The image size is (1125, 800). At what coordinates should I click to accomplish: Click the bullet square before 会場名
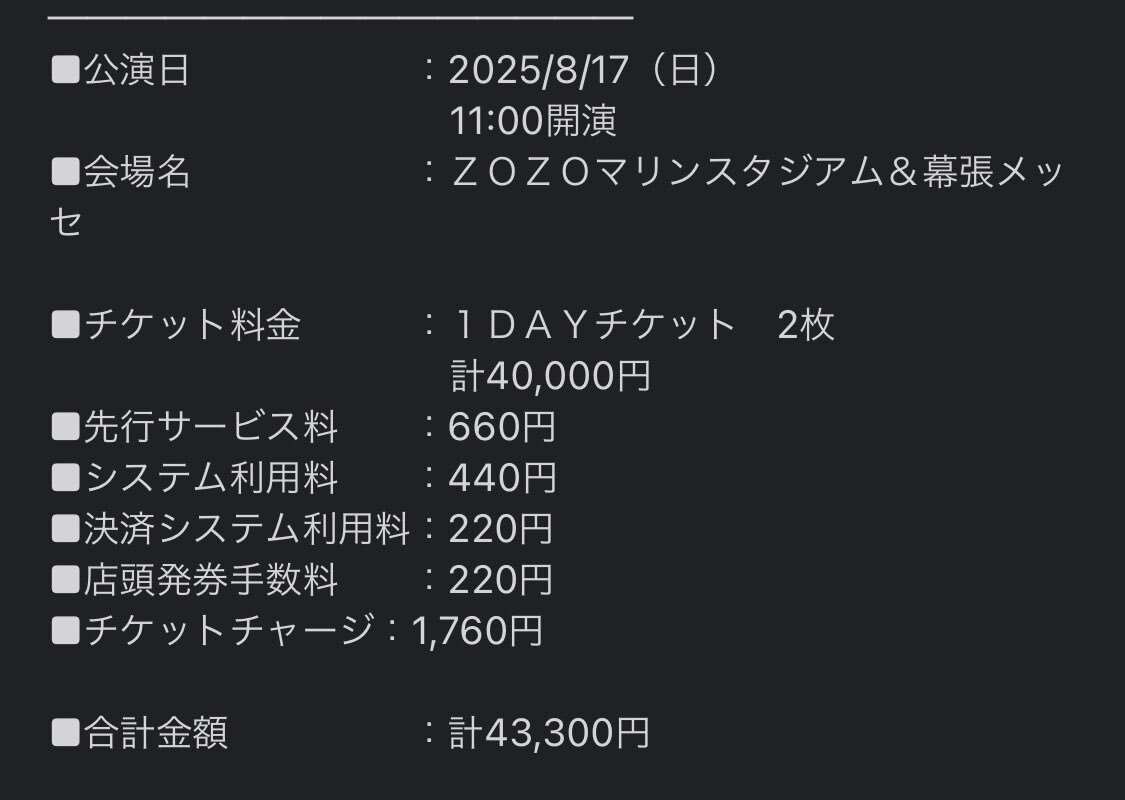[65, 172]
